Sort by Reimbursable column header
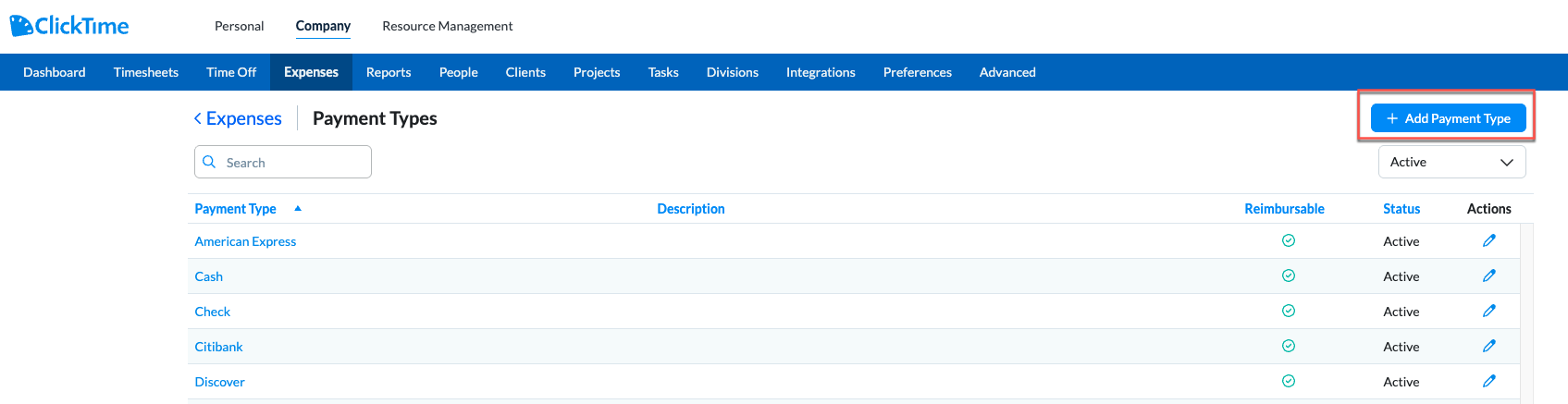1568x404 pixels. 1284,209
